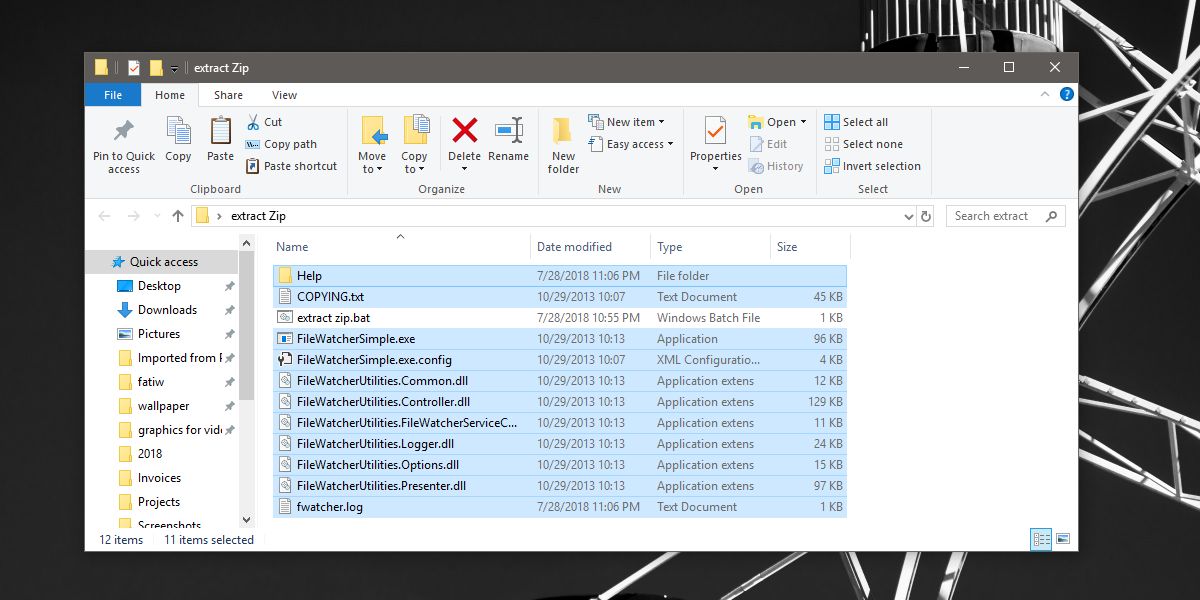
Task: Refresh the address bar location
Action: (x=926, y=216)
